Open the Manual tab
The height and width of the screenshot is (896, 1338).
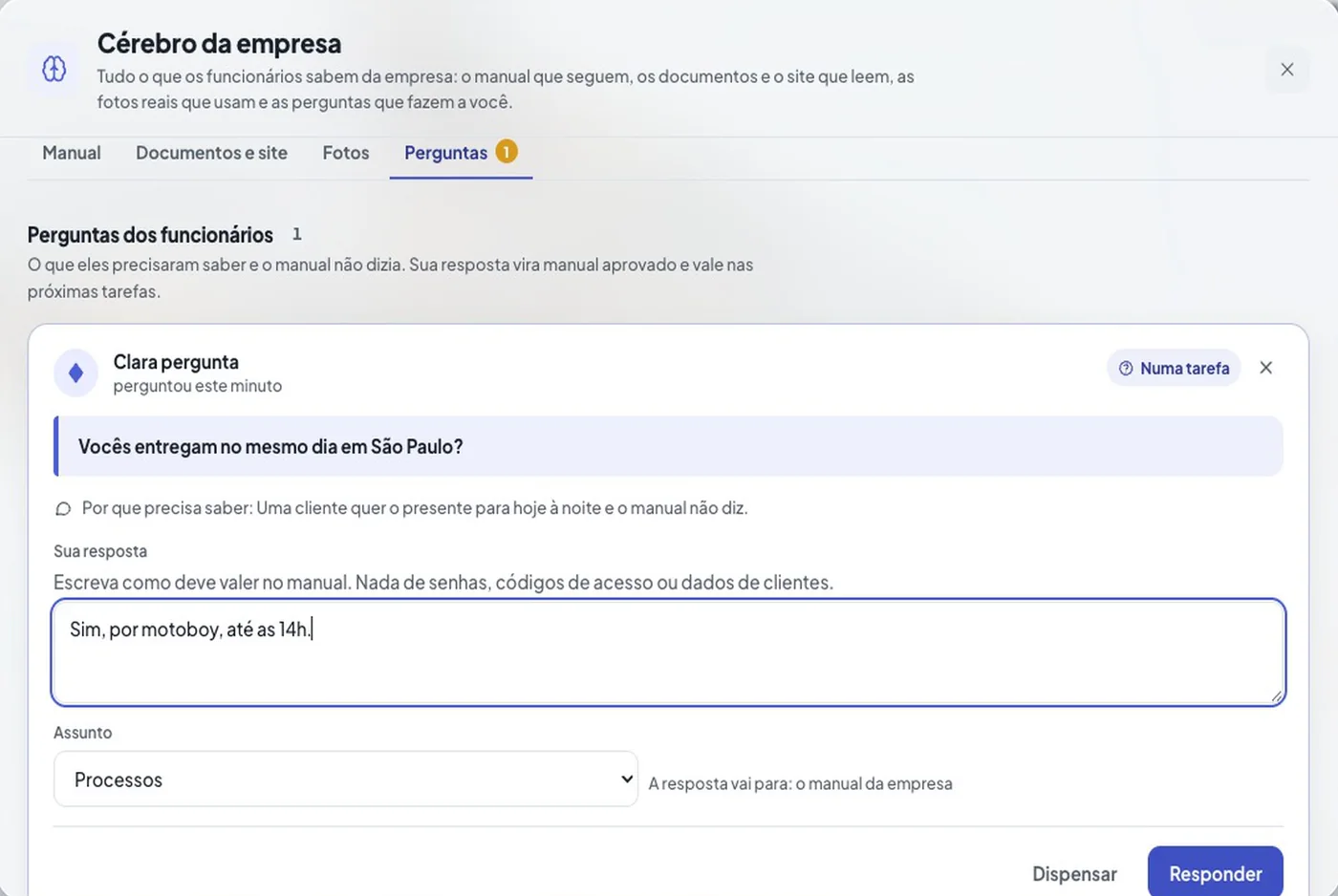pos(72,153)
